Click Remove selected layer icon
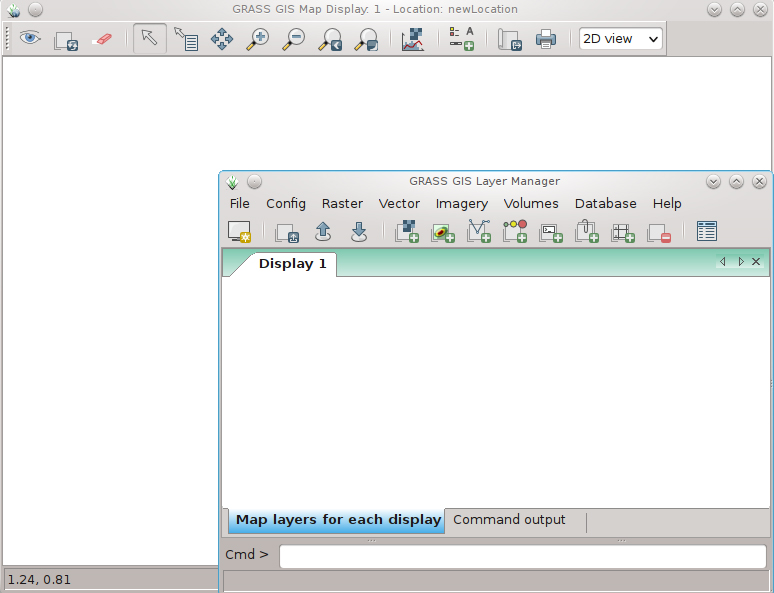Screen dimensions: 774x593 coord(659,232)
